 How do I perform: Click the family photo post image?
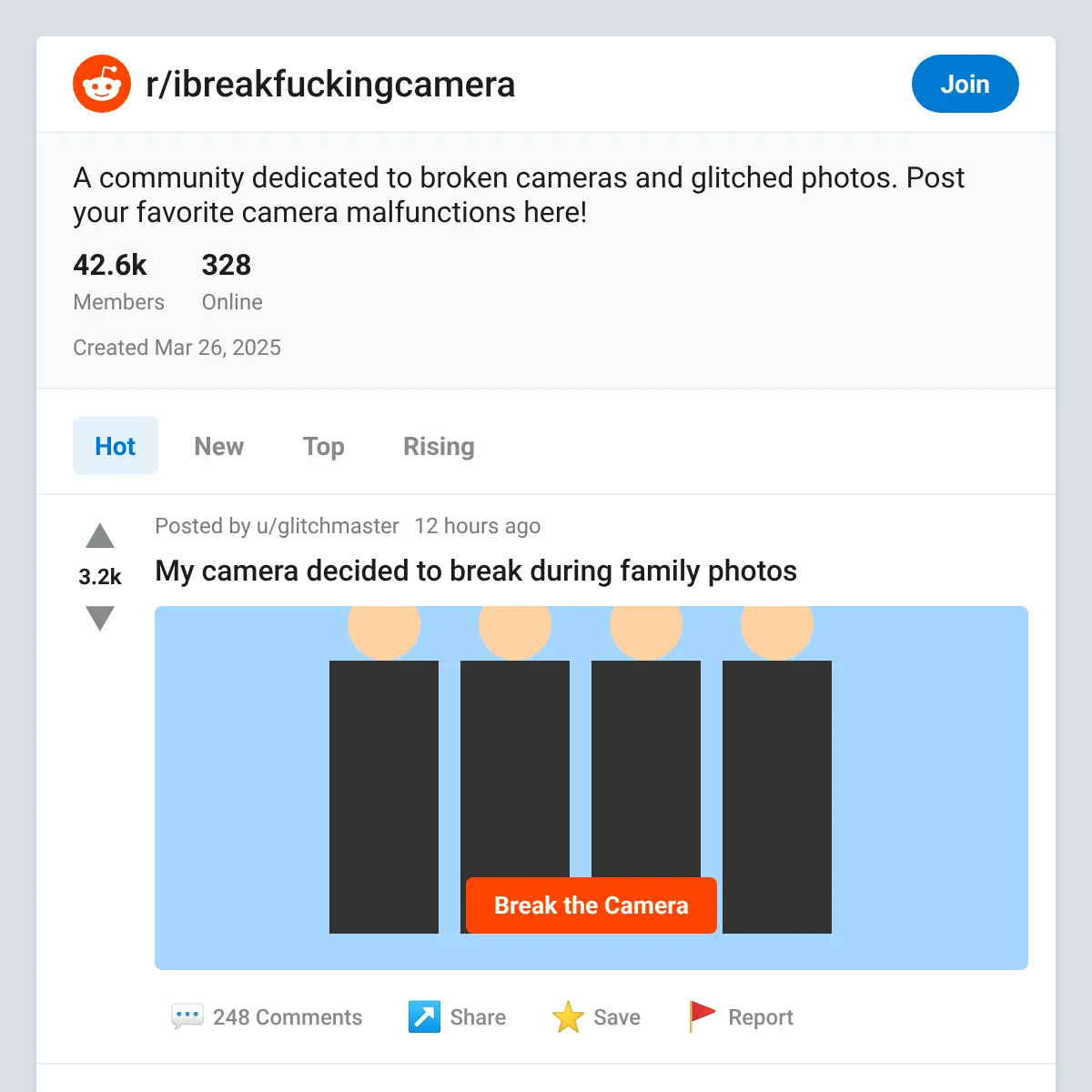tap(591, 788)
